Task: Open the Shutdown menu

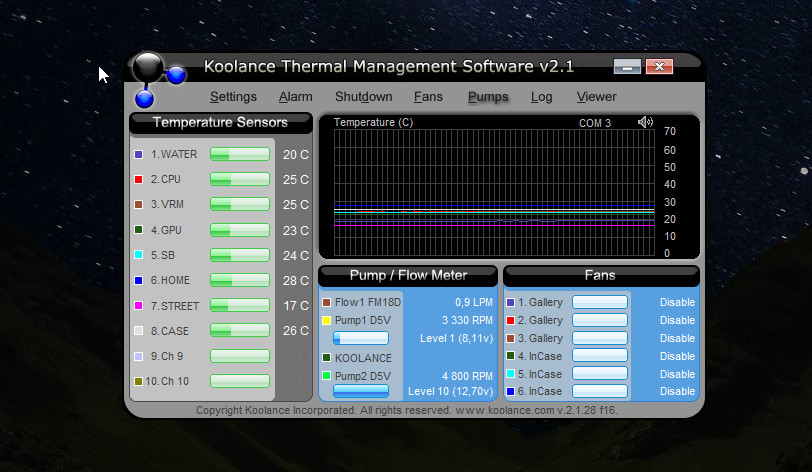Action: tap(364, 97)
